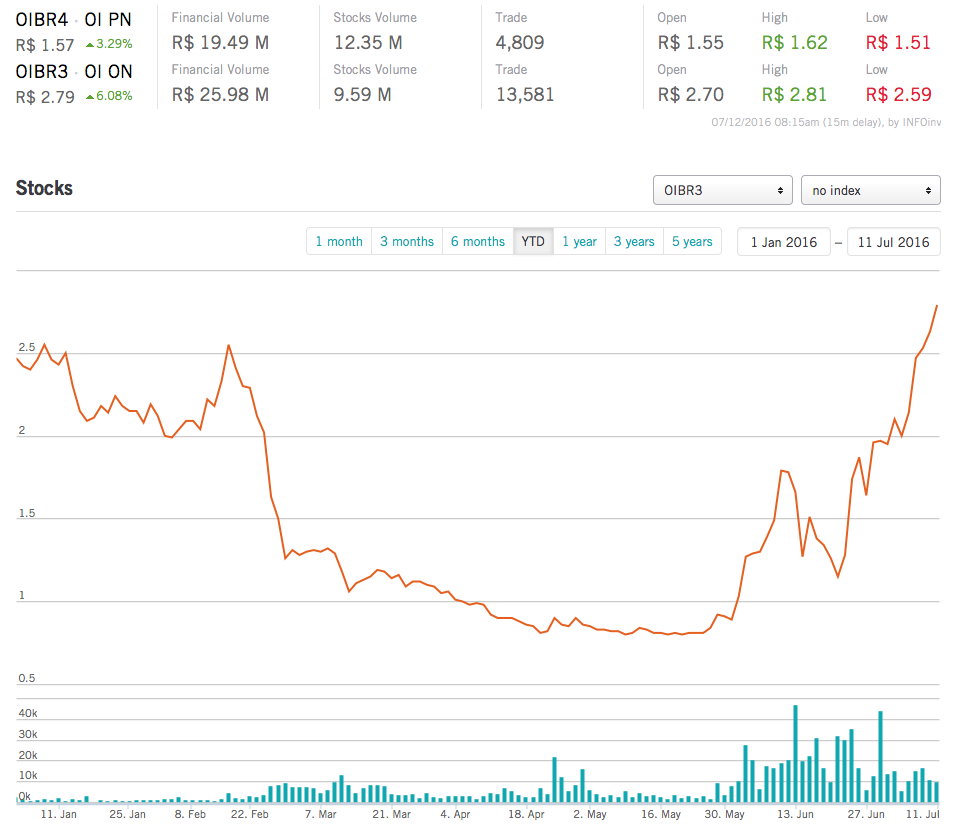Click the OIBR4 · OI PN ticker heading
The image size is (964, 839).
(x=73, y=19)
